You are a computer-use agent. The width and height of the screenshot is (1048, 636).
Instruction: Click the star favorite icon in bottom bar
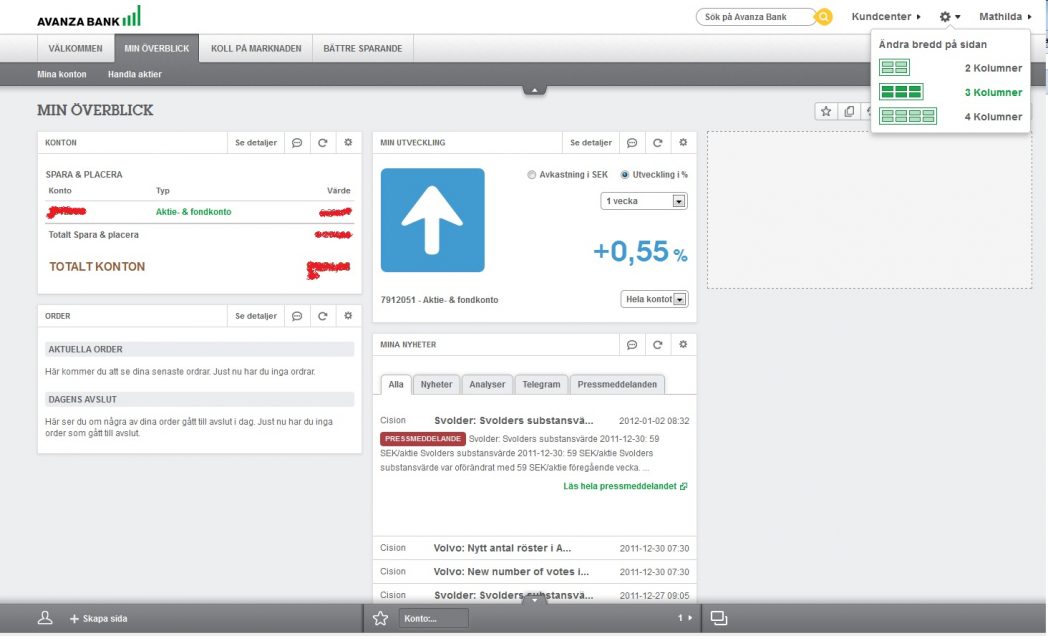pos(380,619)
